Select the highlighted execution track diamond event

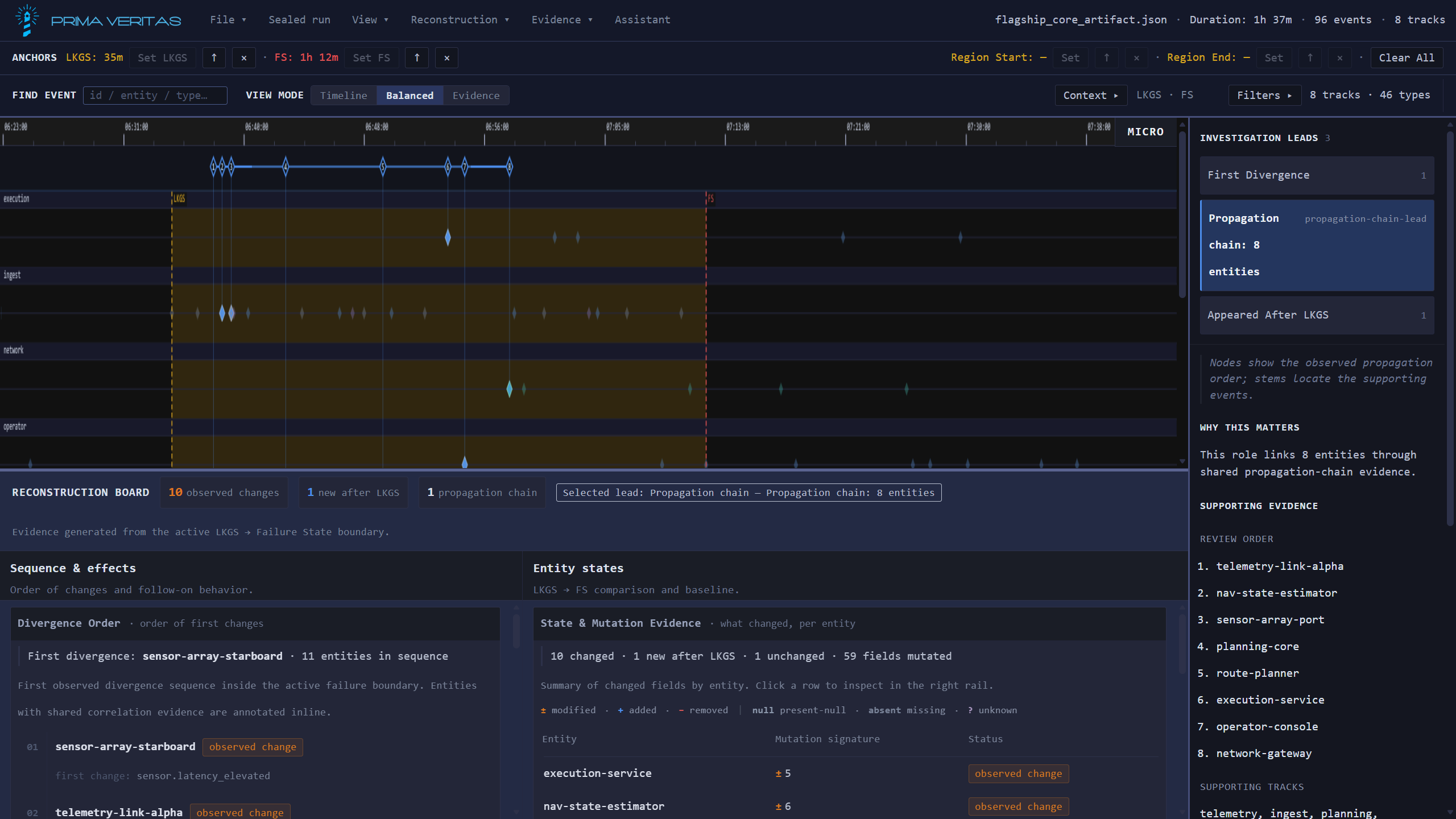pos(448,237)
